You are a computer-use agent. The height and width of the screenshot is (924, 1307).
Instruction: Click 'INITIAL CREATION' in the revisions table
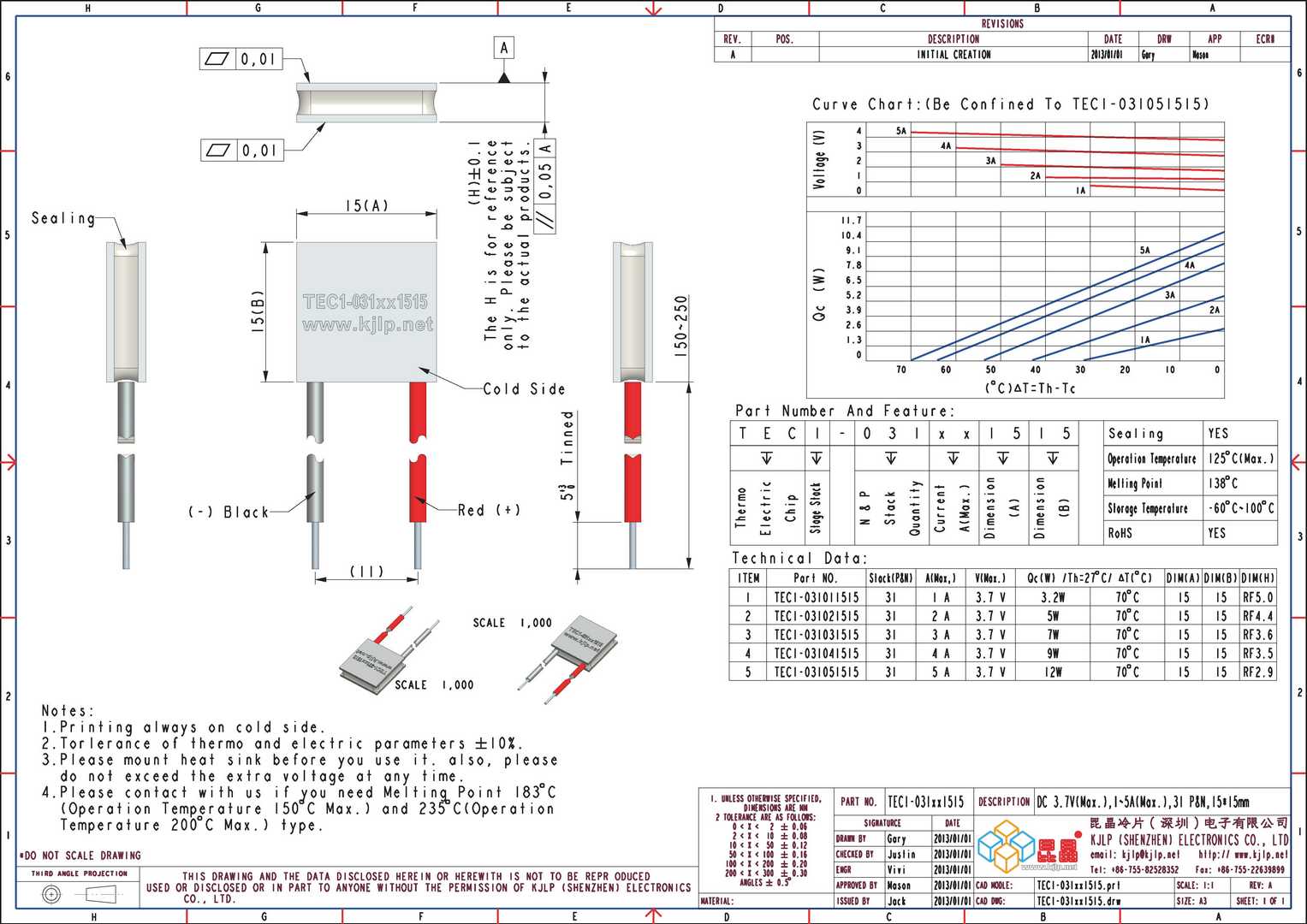954,55
